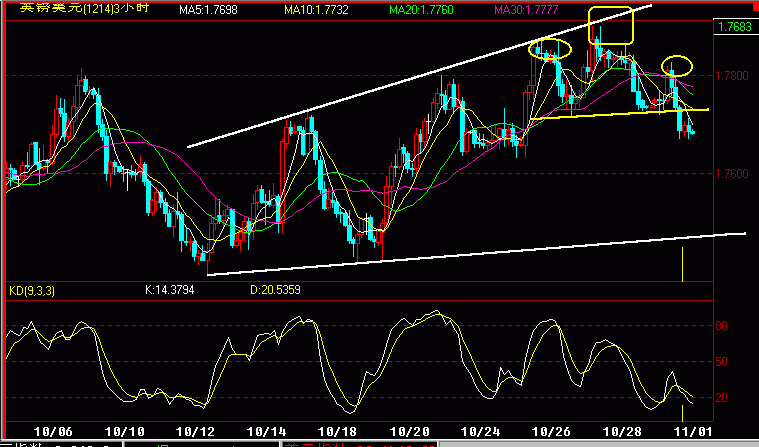Click the 10/14 date label
The width and height of the screenshot is (759, 447).
(x=266, y=431)
